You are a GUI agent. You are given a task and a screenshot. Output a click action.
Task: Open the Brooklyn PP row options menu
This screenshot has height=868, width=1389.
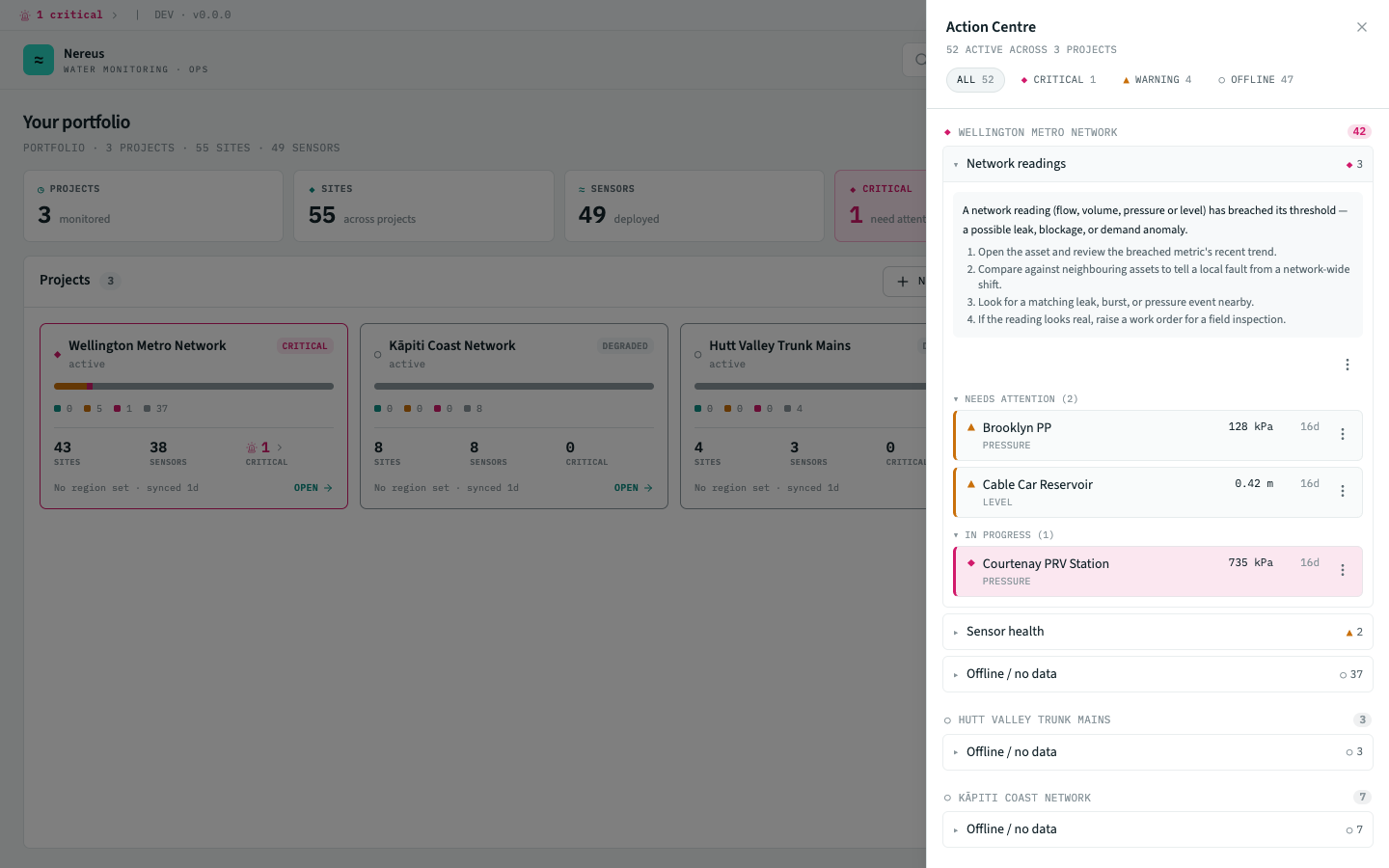click(1343, 434)
